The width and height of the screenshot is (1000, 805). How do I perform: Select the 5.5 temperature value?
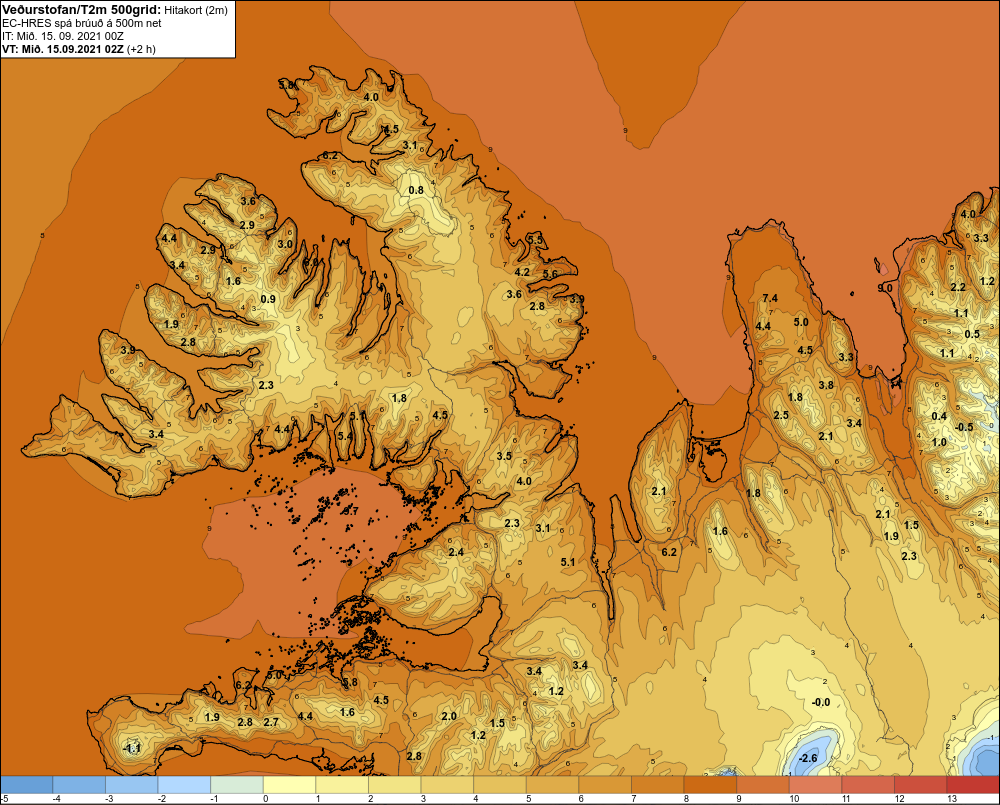point(536,240)
